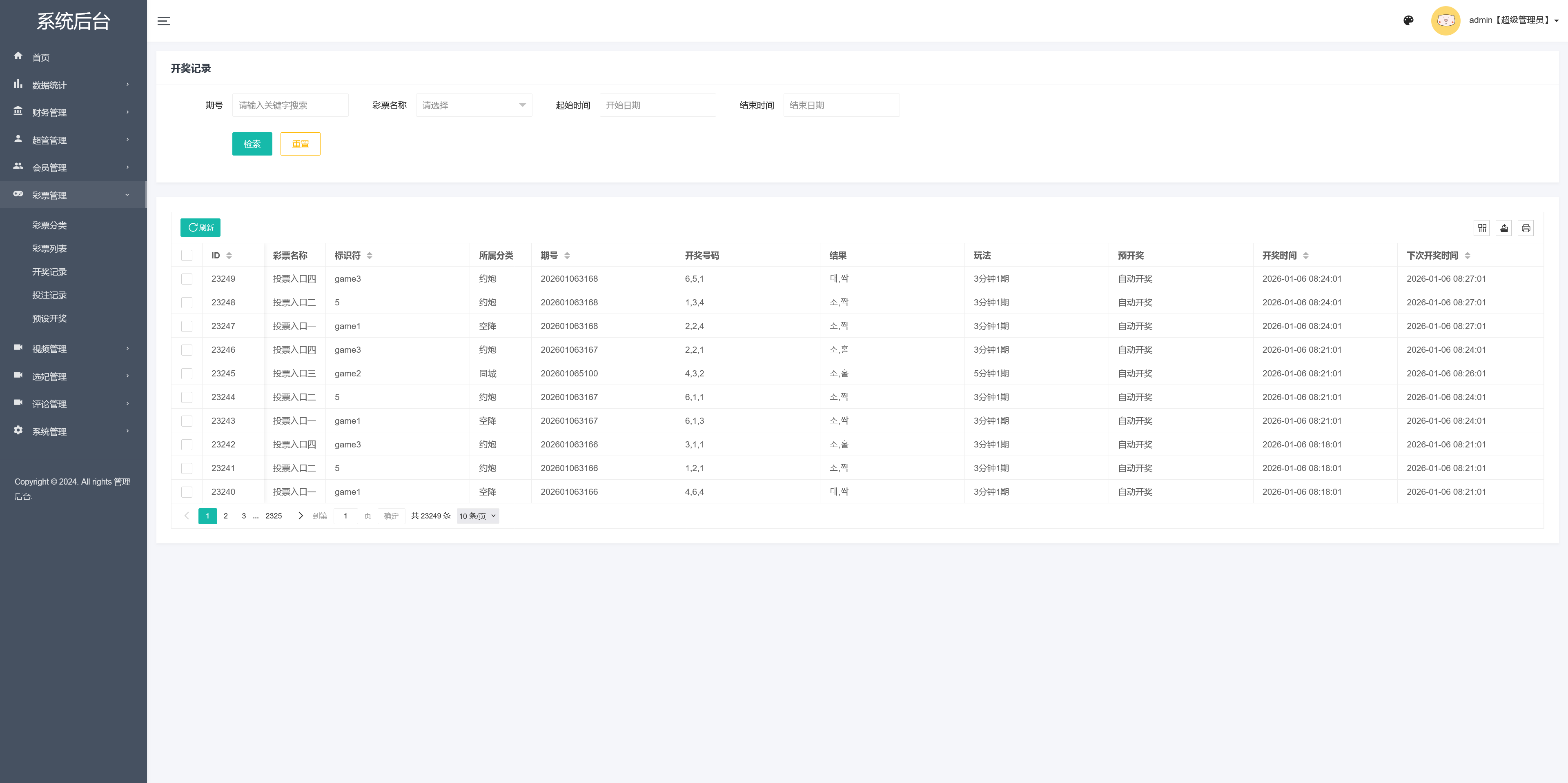Open the 彩票名称 select dropdown

click(x=474, y=105)
